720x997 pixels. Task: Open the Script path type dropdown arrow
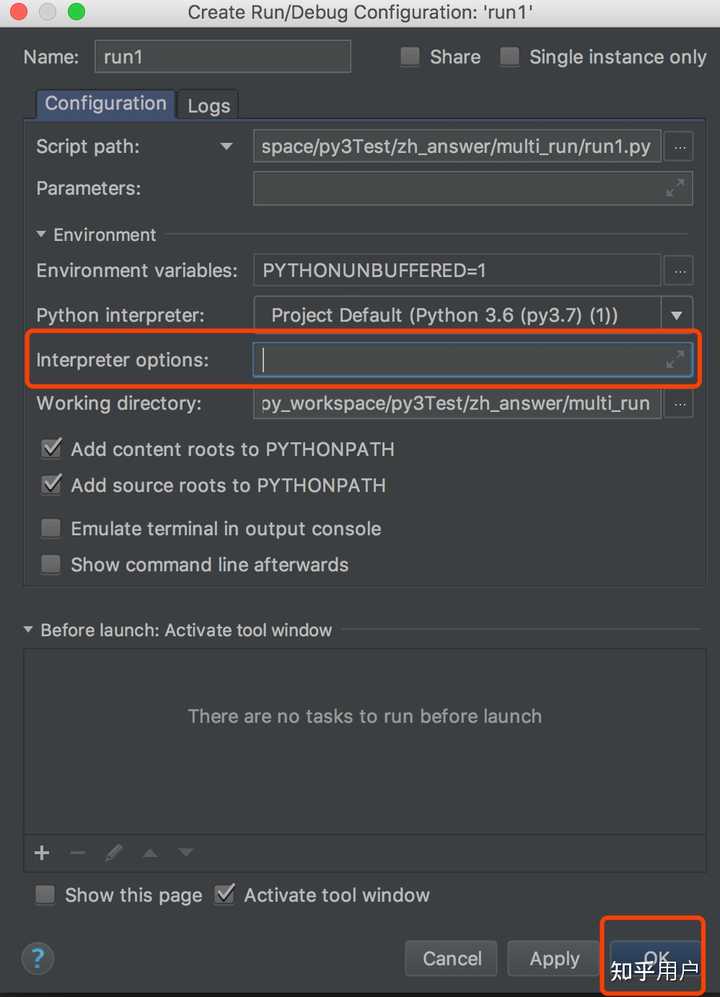click(x=227, y=147)
